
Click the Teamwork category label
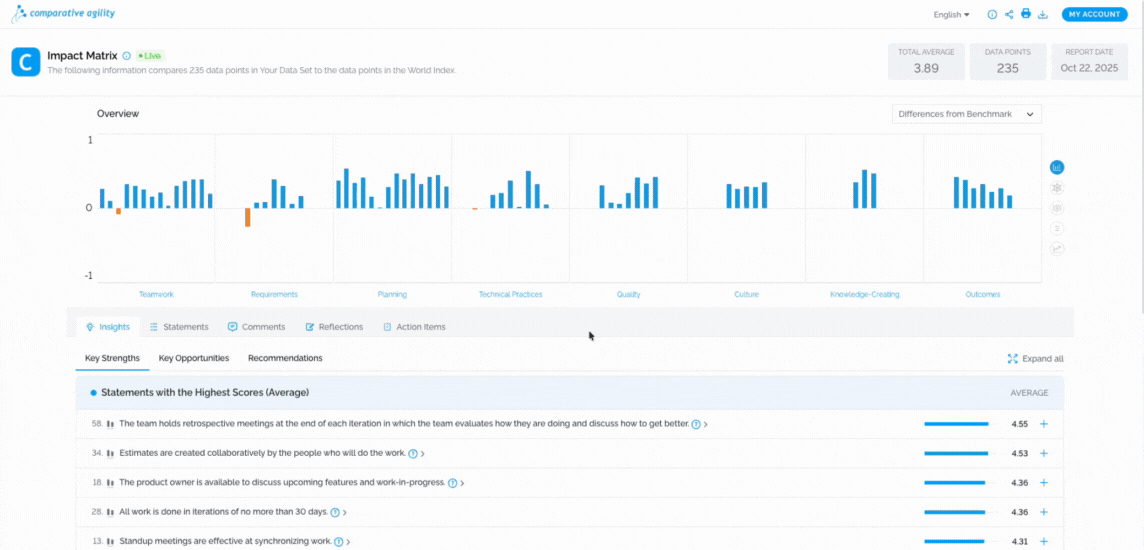(156, 295)
